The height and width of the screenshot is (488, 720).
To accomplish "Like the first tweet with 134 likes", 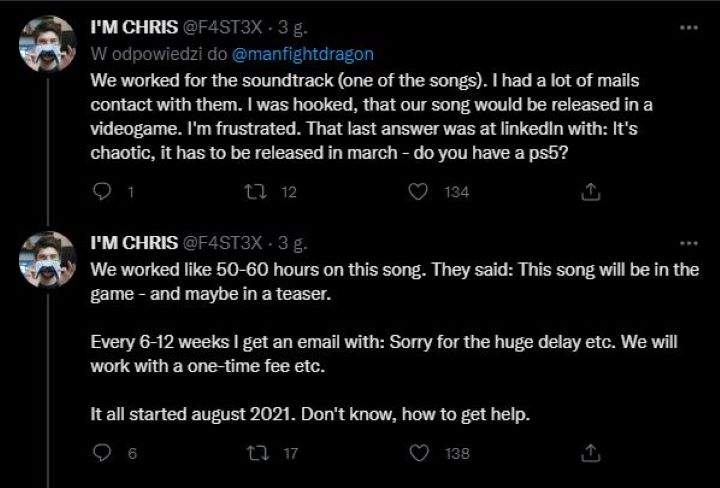I will click(x=422, y=192).
